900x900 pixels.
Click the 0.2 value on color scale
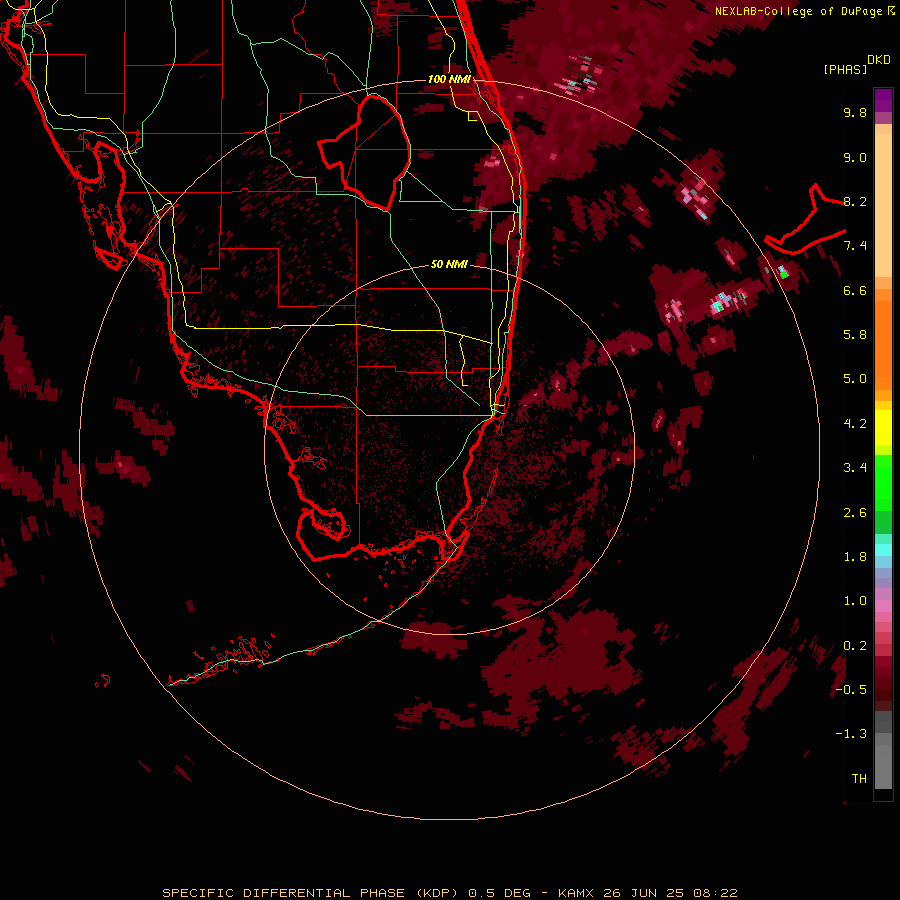click(855, 646)
